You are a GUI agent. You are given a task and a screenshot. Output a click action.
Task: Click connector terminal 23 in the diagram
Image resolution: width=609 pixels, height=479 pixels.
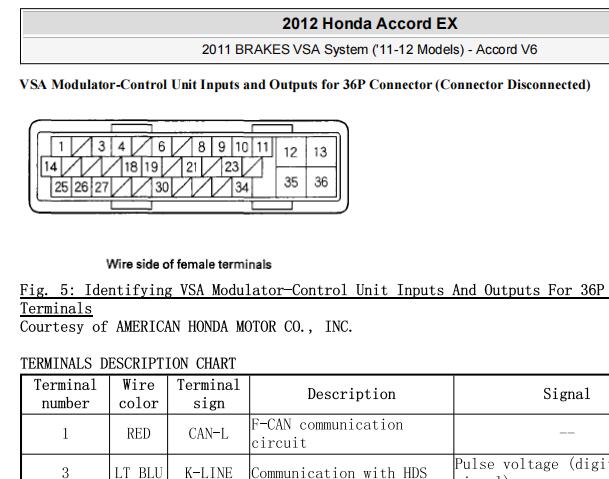[232, 167]
